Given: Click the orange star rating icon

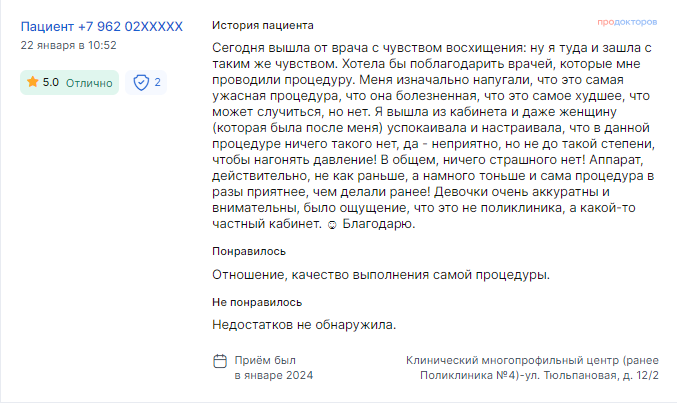Looking at the screenshot, I should click(32, 82).
